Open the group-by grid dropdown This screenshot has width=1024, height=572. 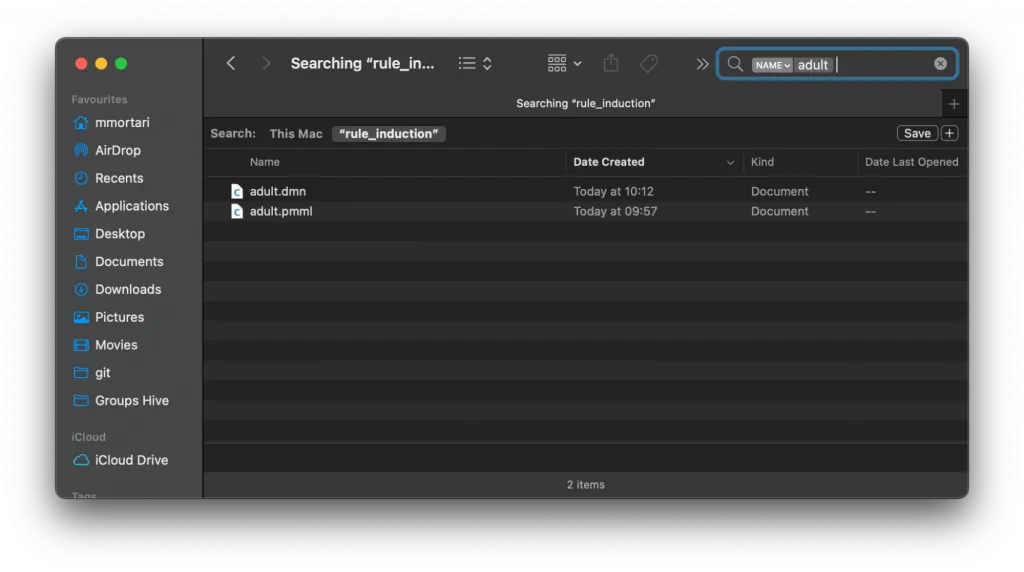pos(564,63)
